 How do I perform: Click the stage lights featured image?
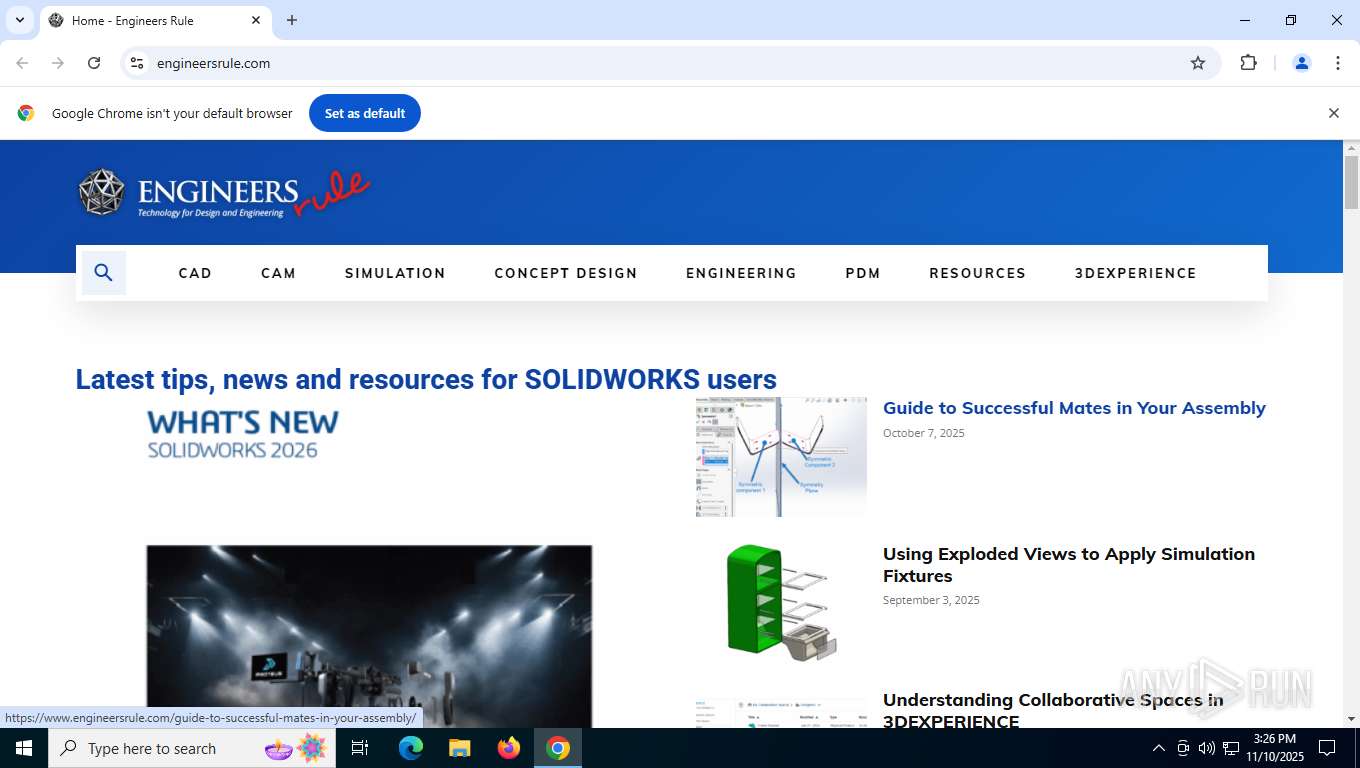pyautogui.click(x=369, y=636)
